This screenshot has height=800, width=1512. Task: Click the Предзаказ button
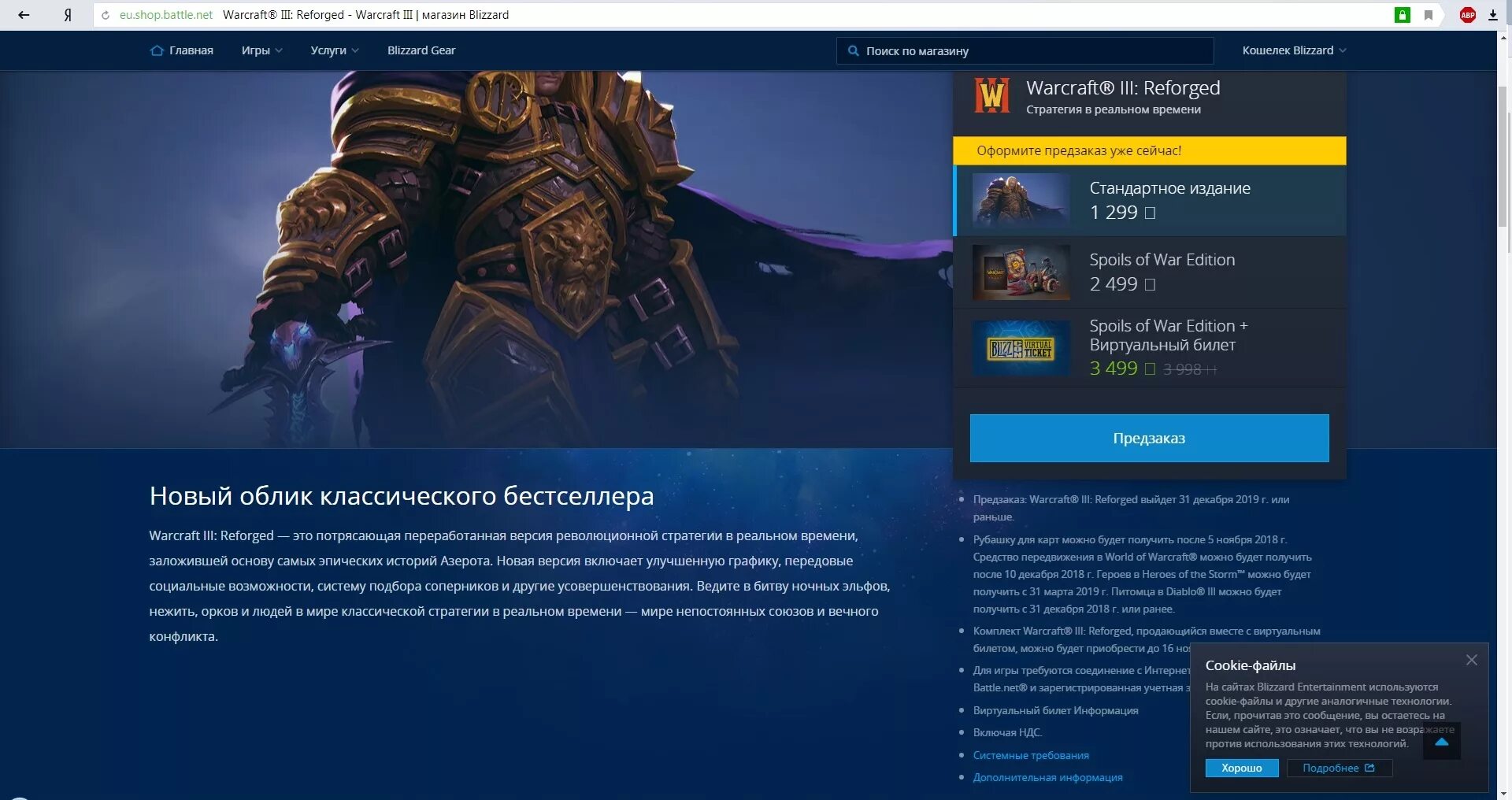point(1149,438)
